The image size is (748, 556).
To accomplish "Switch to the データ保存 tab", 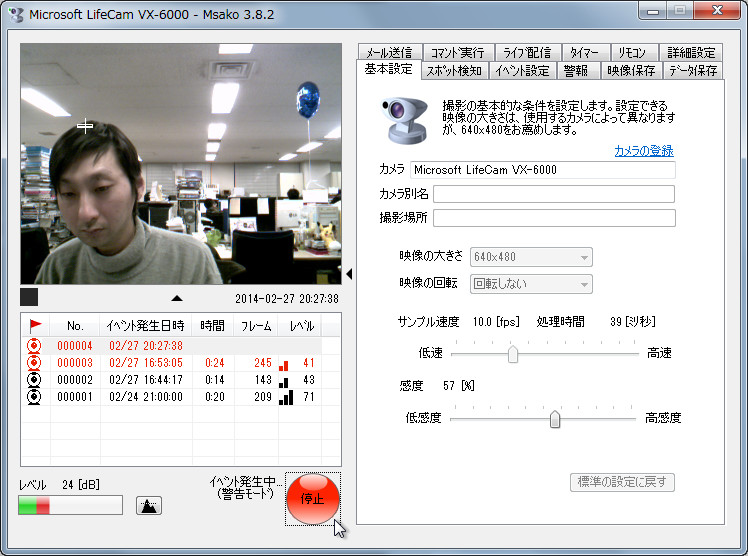I will point(693,71).
